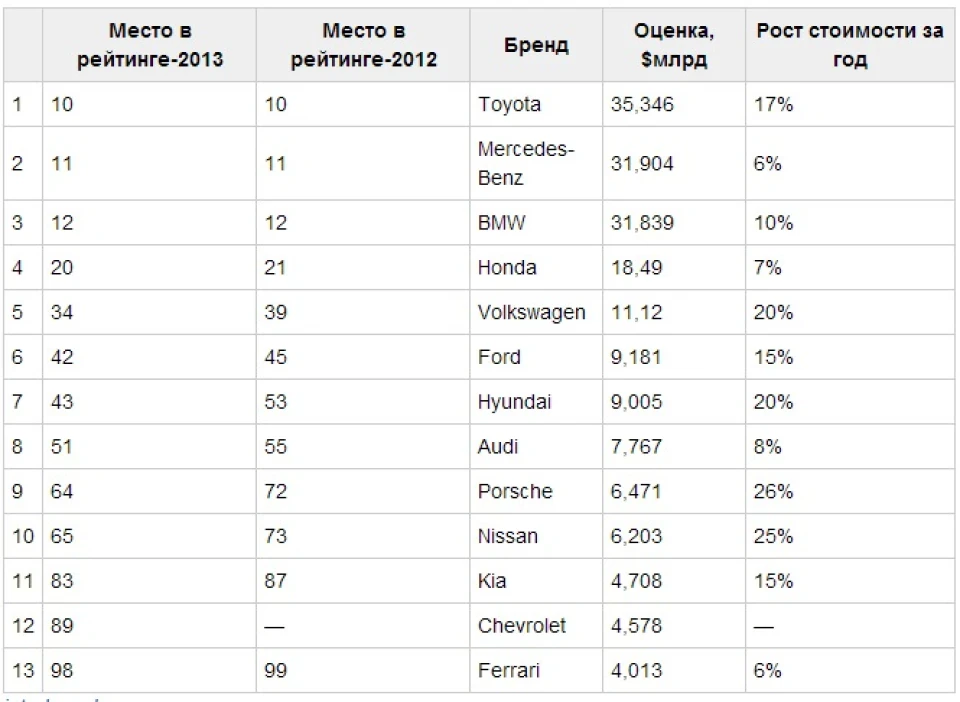The width and height of the screenshot is (960, 702).
Task: Click the Nissan brand cell
Action: pyautogui.click(x=536, y=536)
